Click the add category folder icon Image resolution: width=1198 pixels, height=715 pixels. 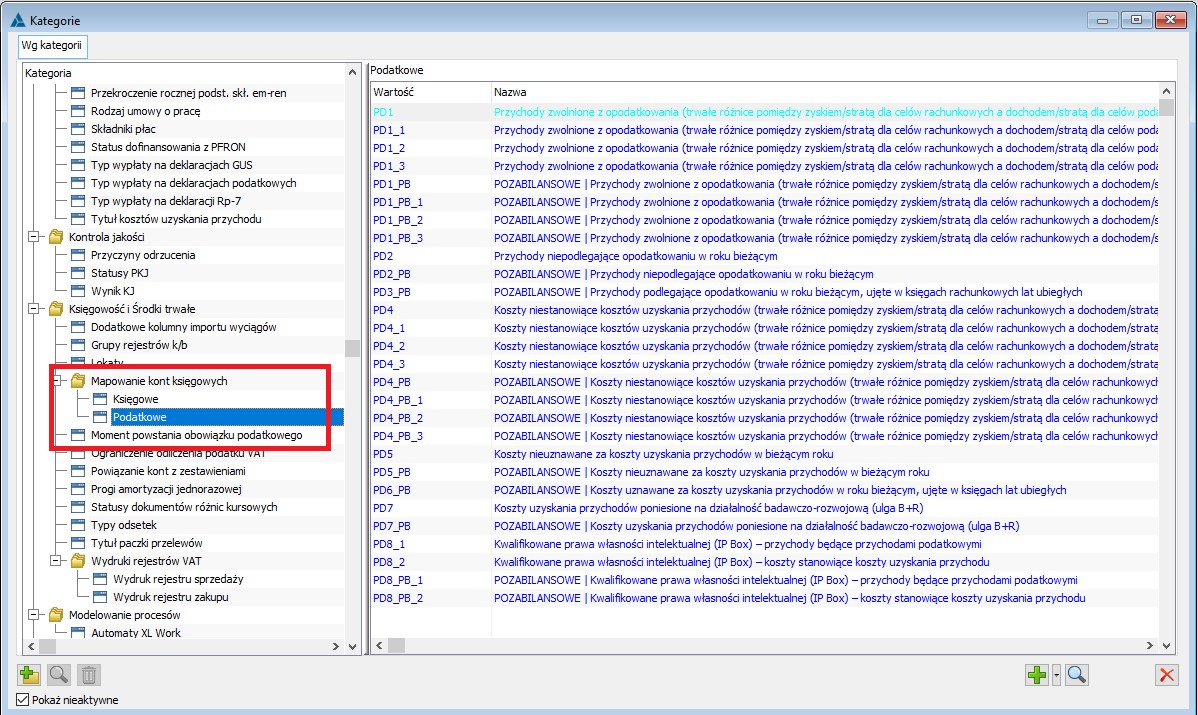[29, 675]
